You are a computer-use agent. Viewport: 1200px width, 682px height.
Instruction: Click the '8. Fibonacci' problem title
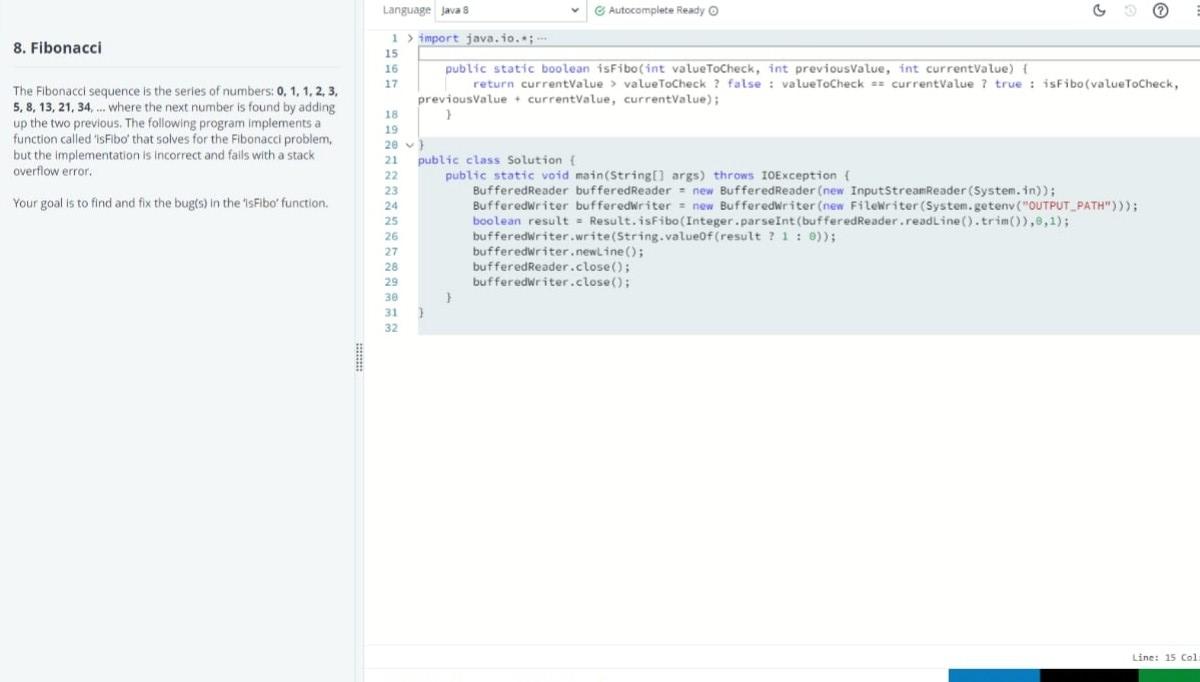58,48
